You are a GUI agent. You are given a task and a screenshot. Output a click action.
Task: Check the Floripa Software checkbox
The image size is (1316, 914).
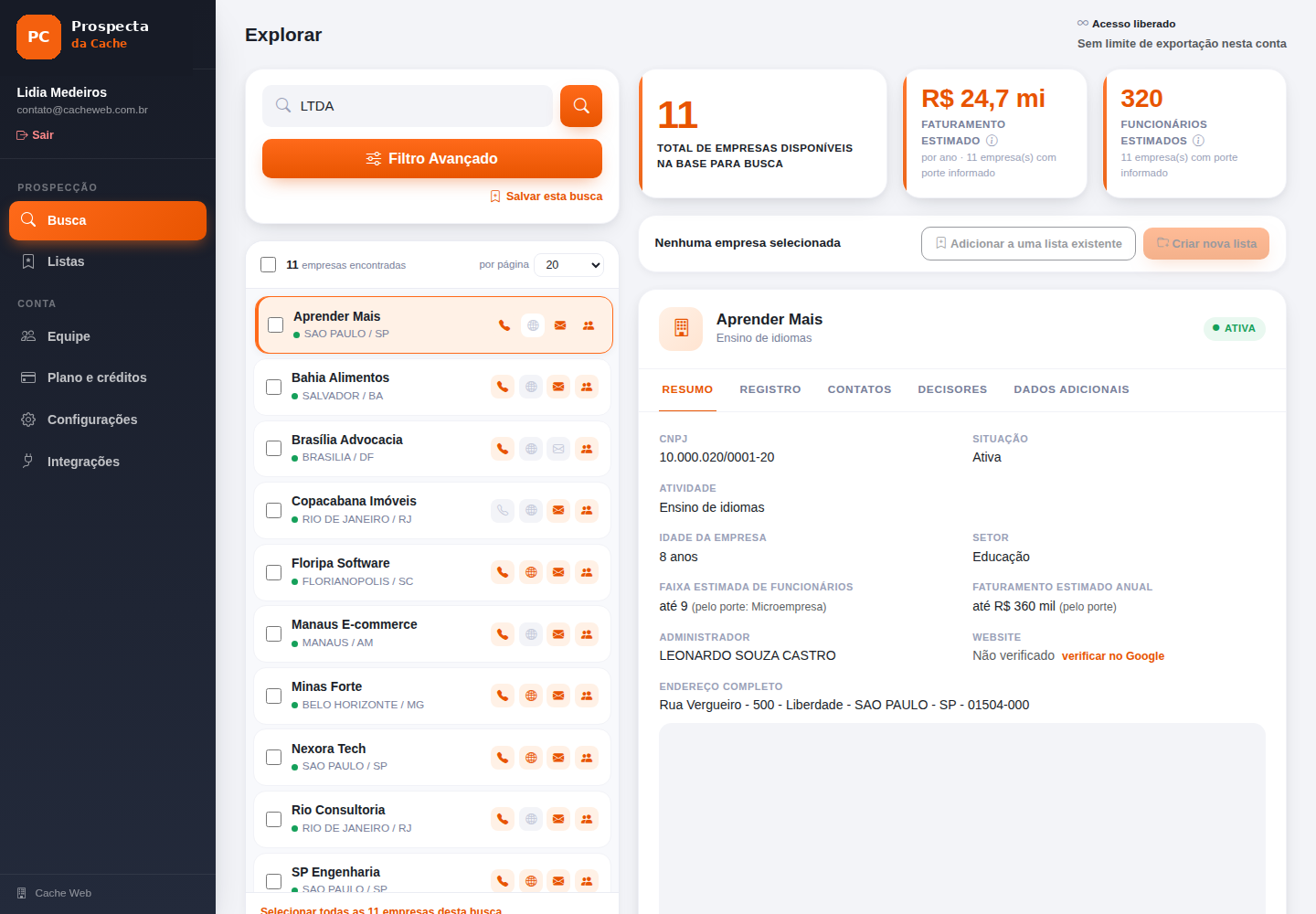(x=273, y=572)
